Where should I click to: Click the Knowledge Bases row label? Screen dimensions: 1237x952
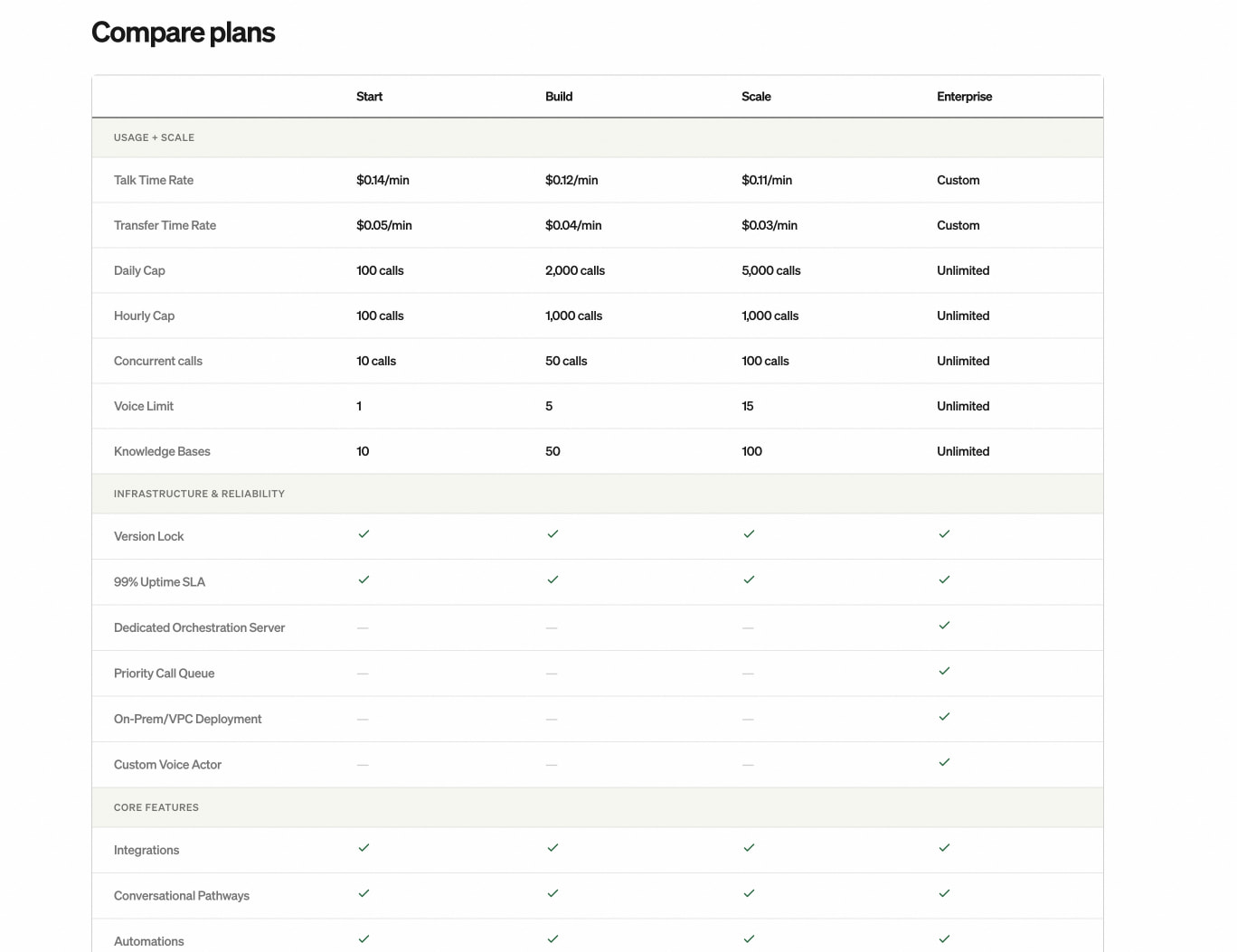(162, 451)
